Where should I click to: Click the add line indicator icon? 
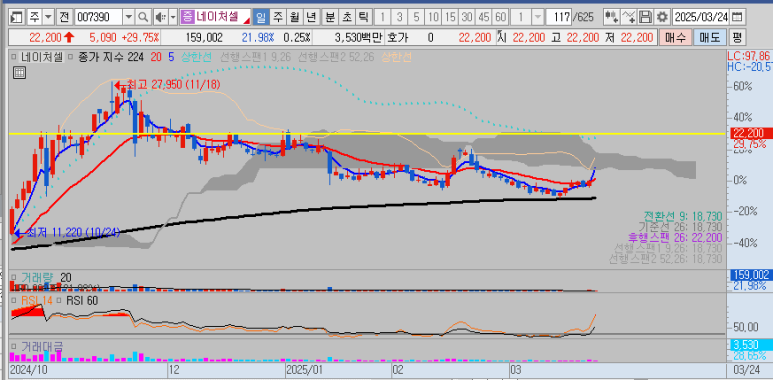[628, 17]
